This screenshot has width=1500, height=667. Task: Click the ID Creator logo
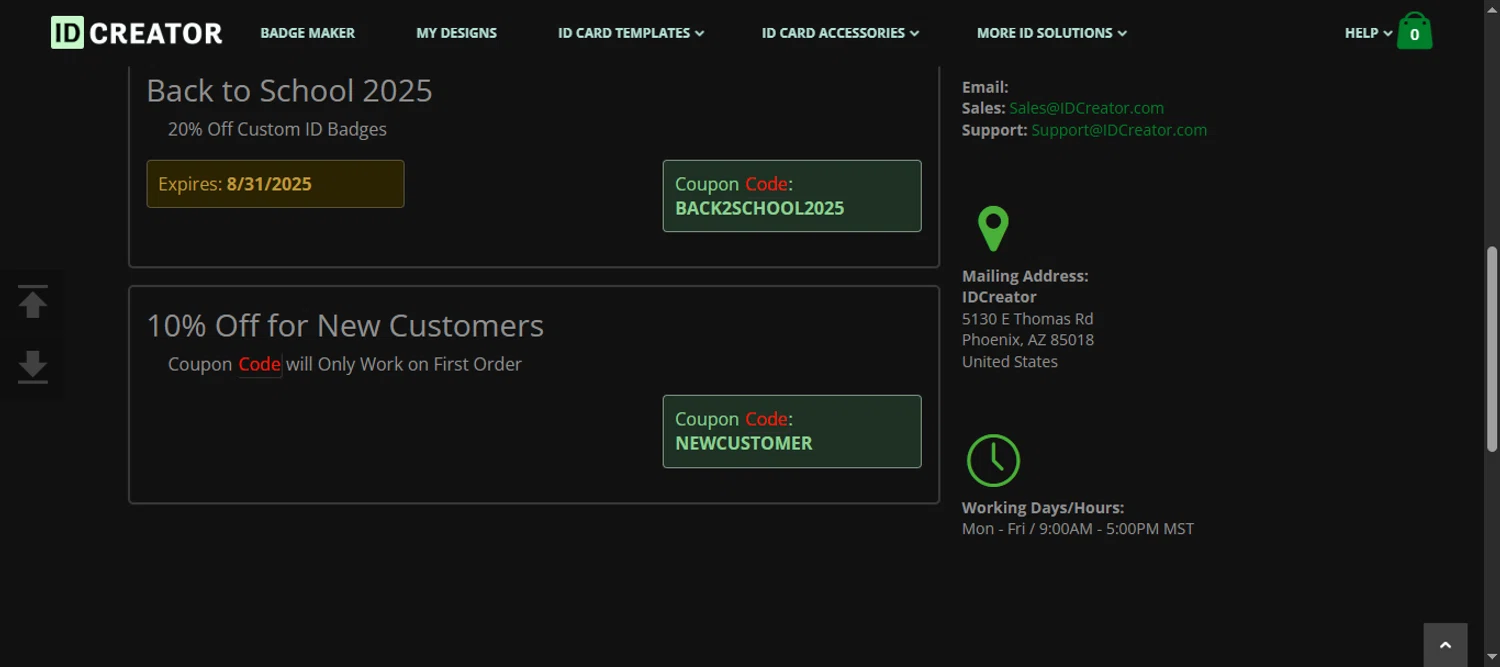(x=137, y=33)
